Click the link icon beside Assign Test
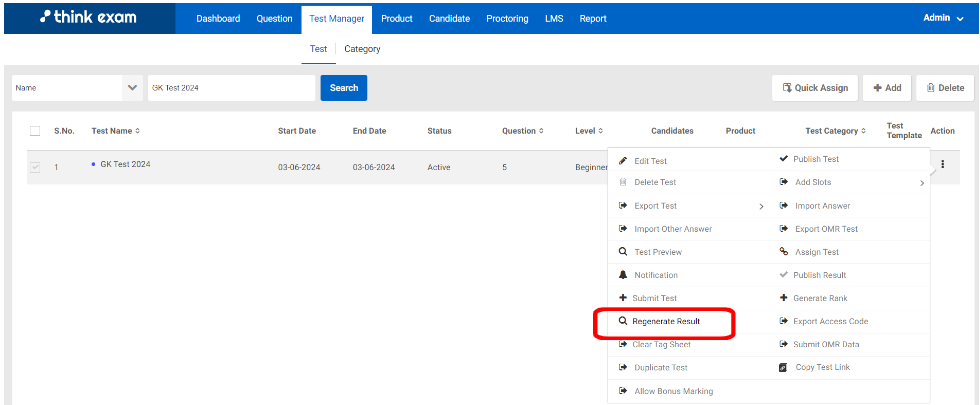Screen dimensions: 980x405 [x=784, y=252]
